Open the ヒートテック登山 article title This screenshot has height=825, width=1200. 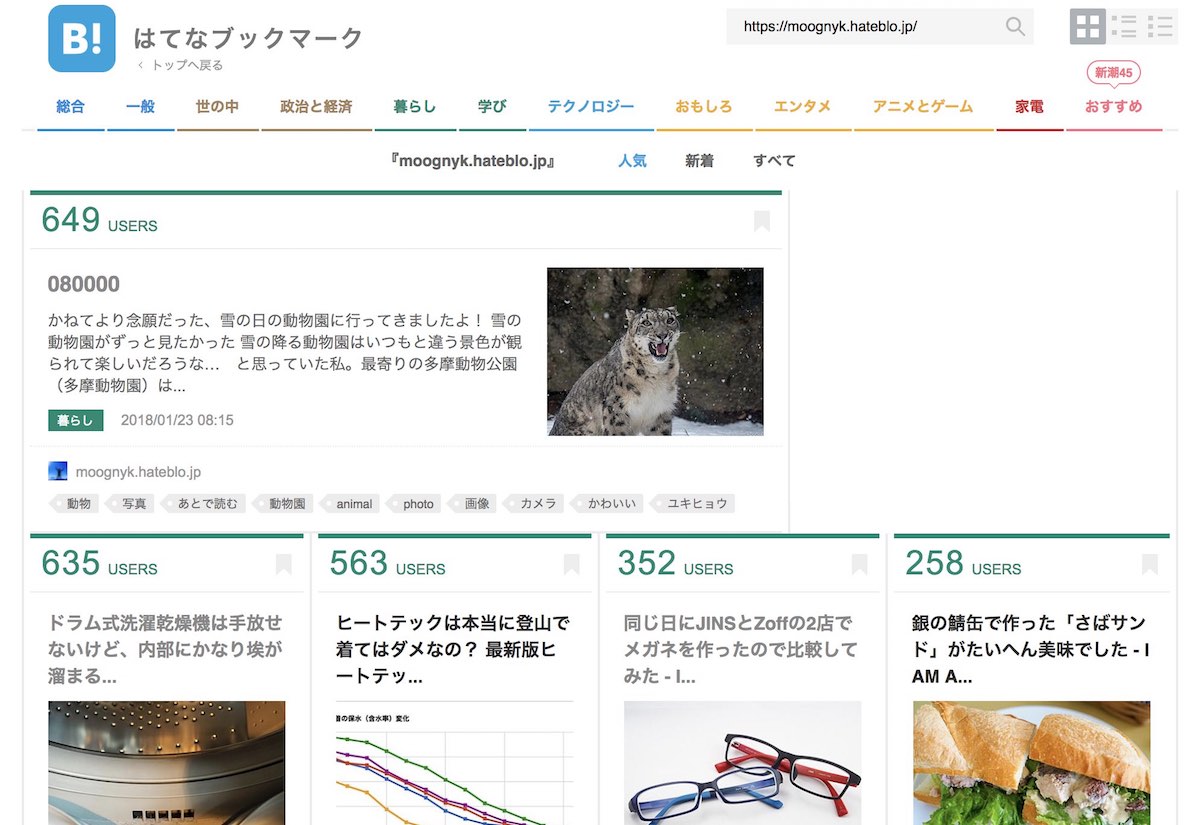pos(454,649)
